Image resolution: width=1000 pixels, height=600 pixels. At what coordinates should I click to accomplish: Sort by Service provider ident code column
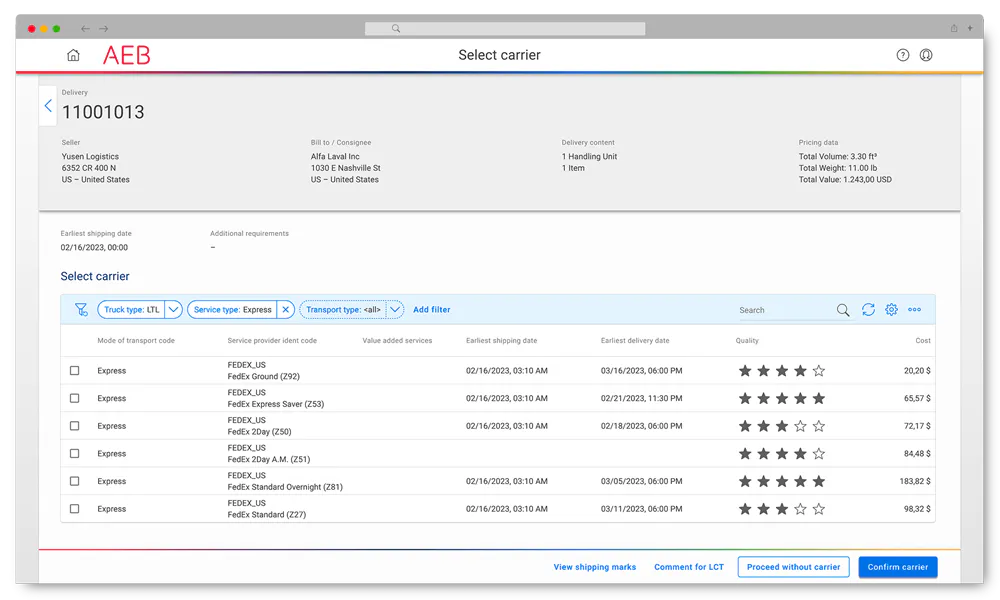point(272,340)
